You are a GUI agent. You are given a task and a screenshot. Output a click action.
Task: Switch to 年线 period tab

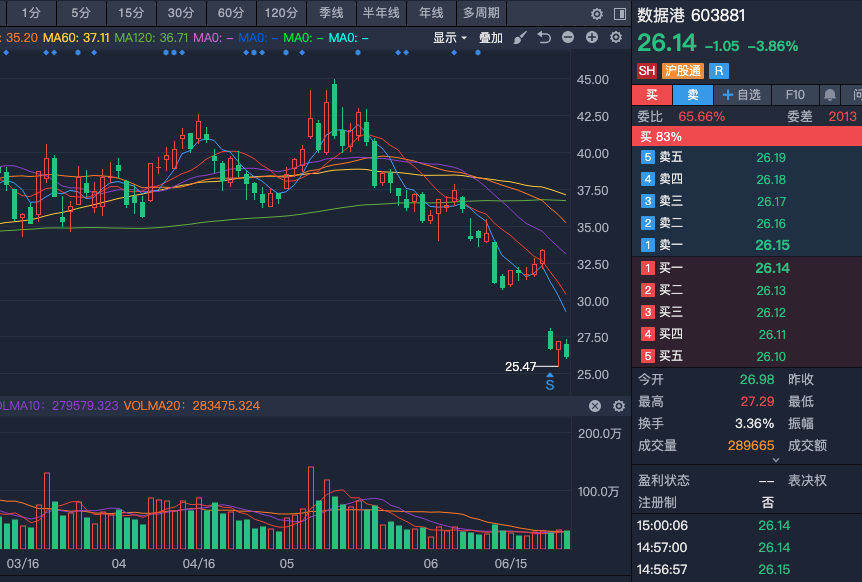(x=431, y=13)
